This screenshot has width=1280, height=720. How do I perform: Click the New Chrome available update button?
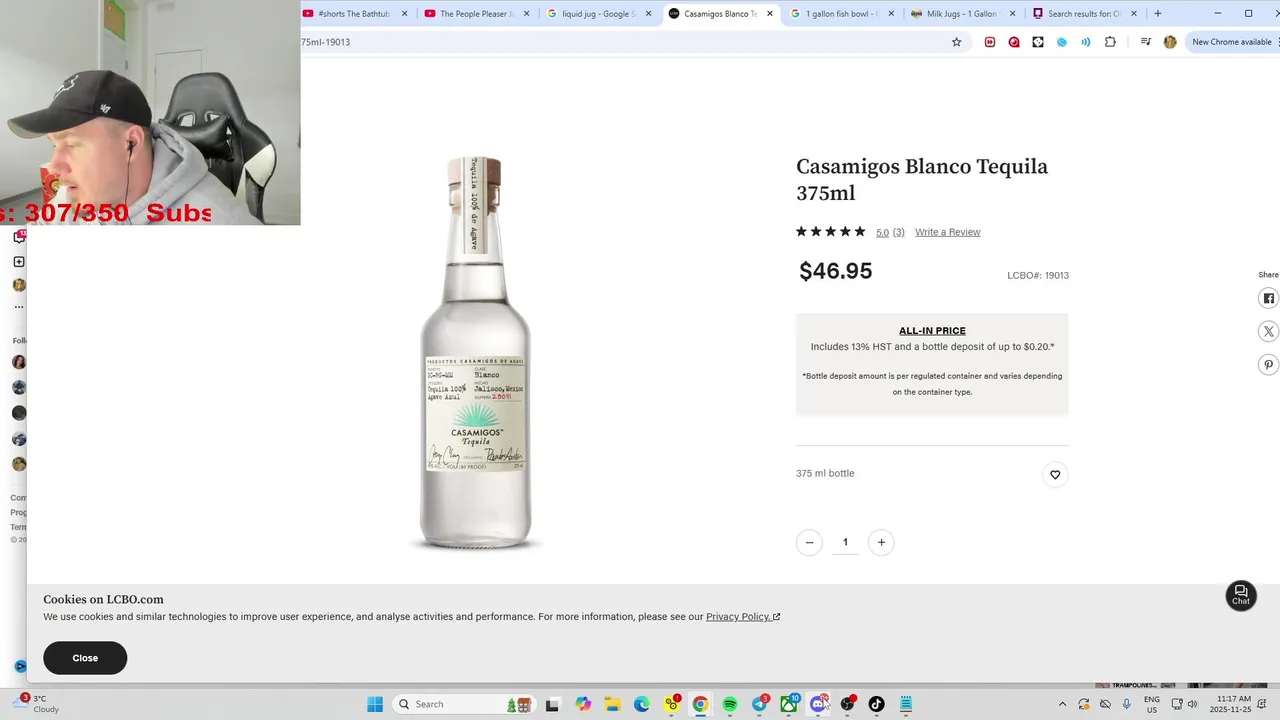[x=1231, y=42]
